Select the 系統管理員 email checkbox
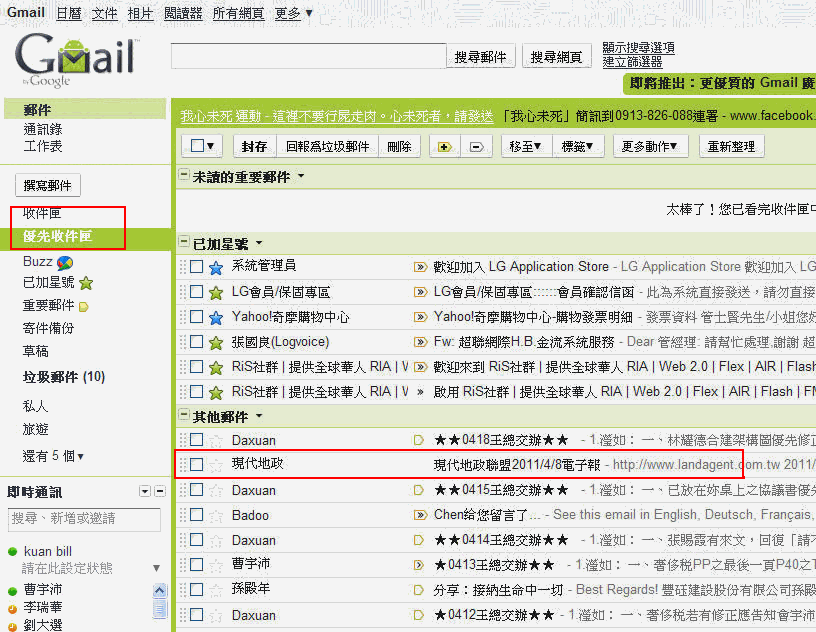816x632 pixels. [197, 267]
